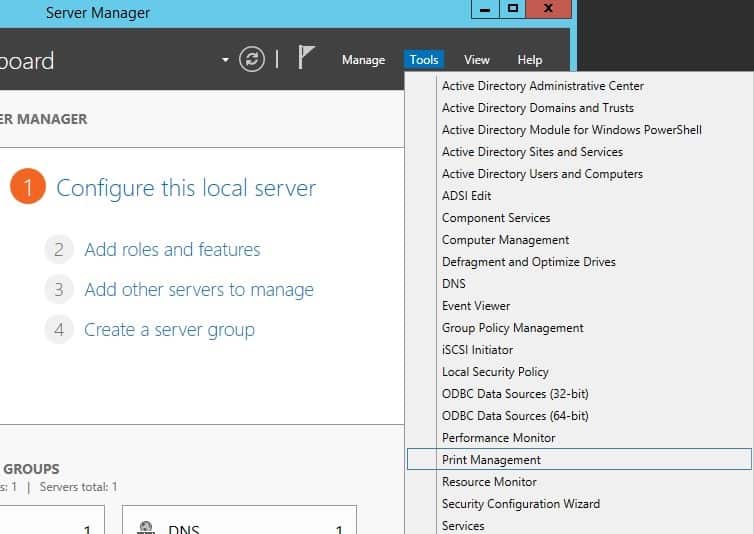Viewport: 754px width, 534px height.
Task: Open the notifications flag
Action: (x=306, y=58)
